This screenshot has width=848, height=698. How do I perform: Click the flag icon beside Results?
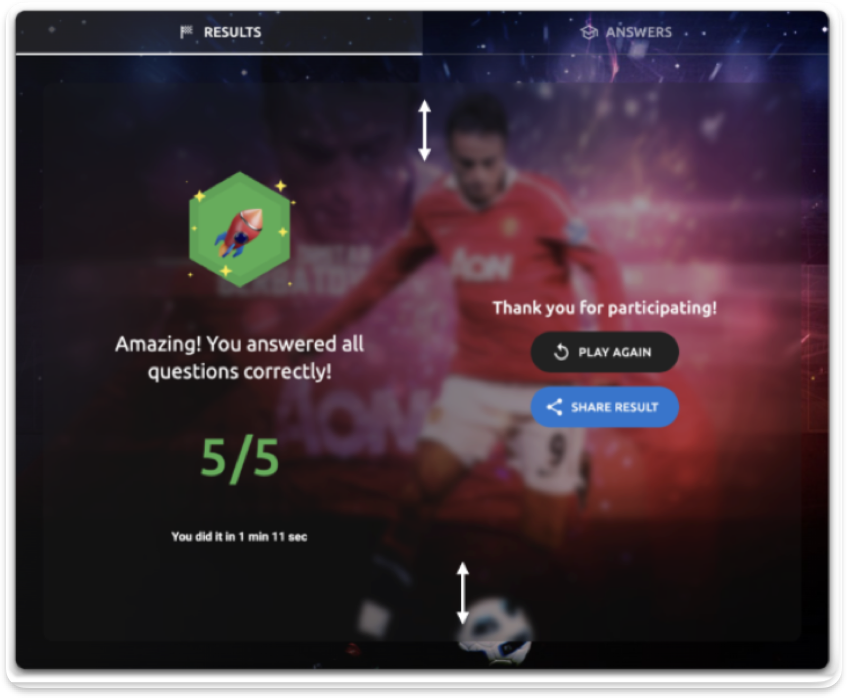pos(186,32)
